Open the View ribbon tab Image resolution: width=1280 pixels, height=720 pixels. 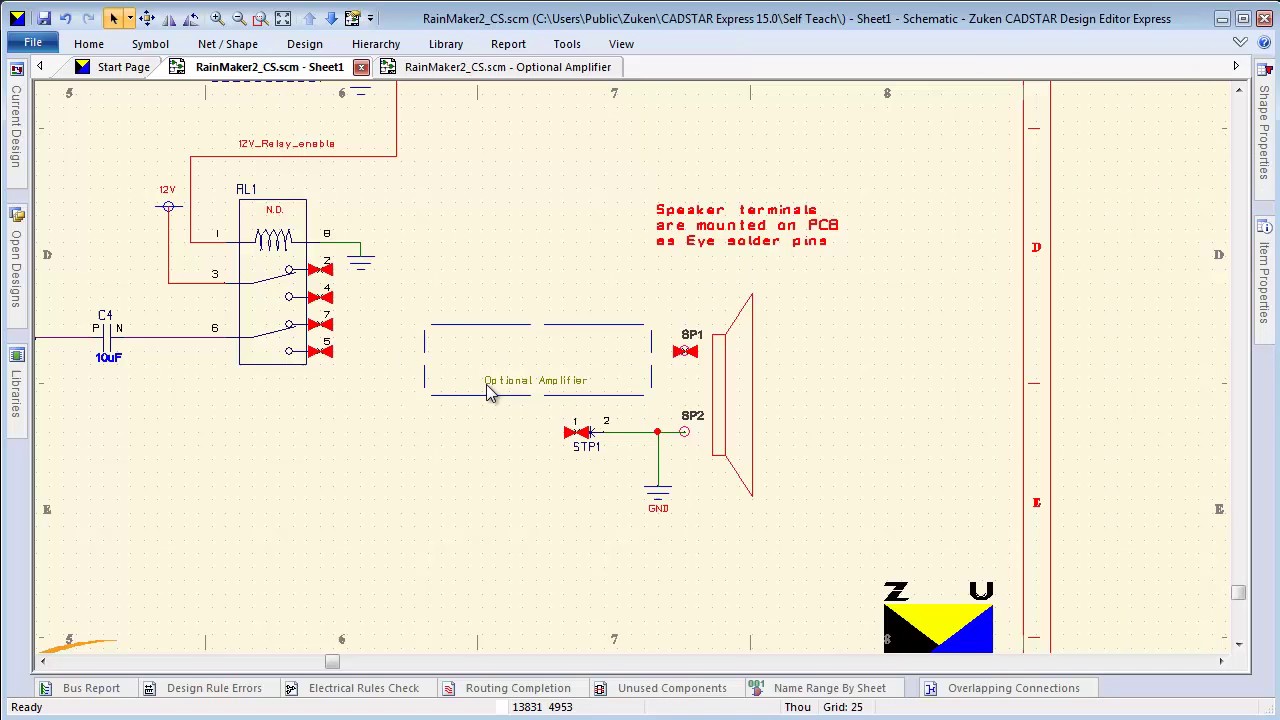[x=621, y=44]
